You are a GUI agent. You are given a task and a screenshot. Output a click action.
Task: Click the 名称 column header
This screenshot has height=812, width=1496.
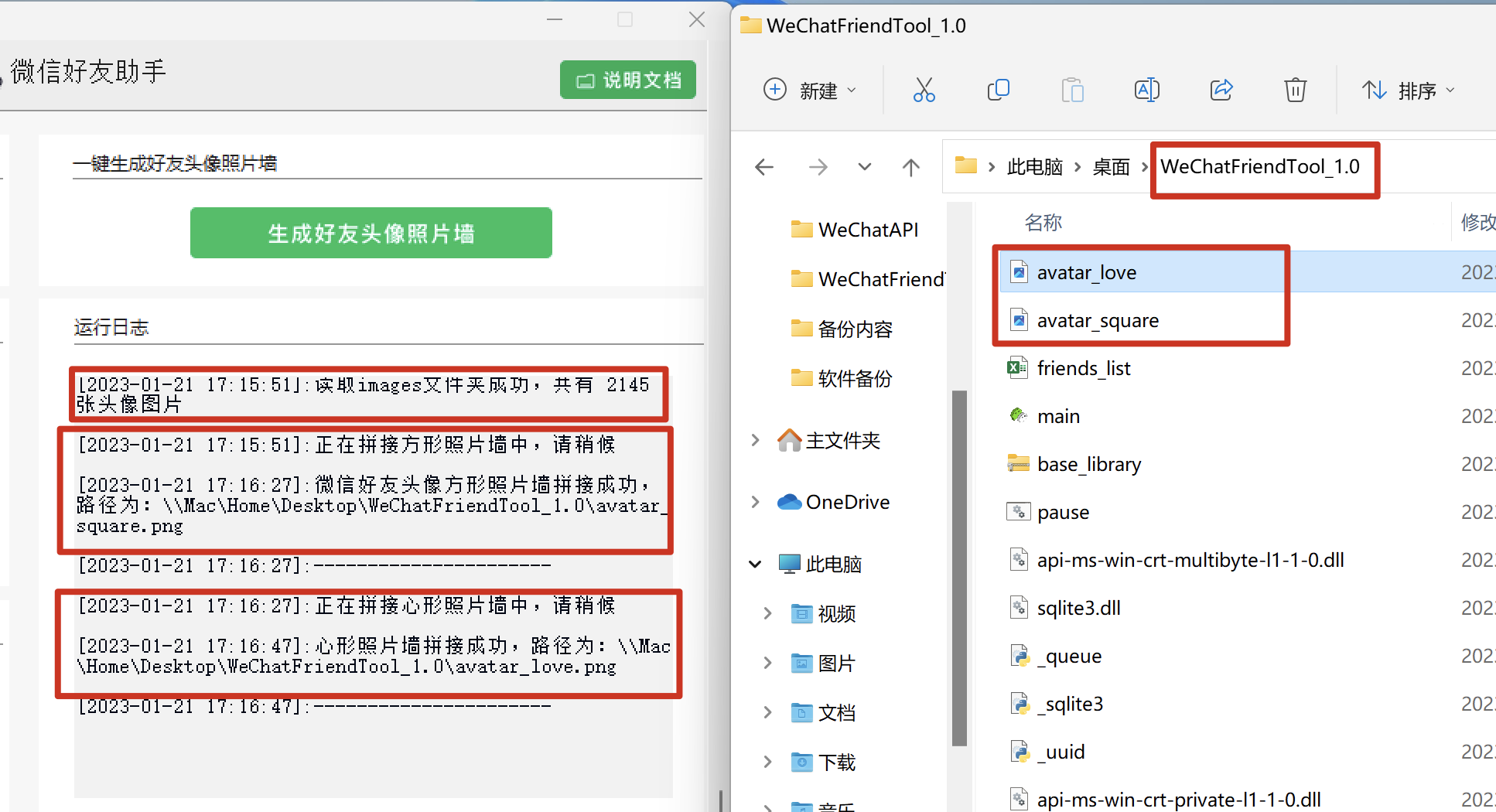(1043, 223)
